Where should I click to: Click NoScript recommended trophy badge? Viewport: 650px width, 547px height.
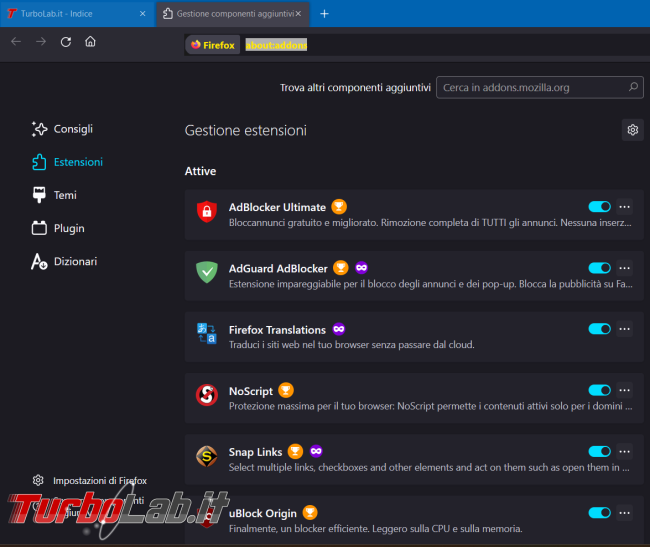click(x=286, y=390)
